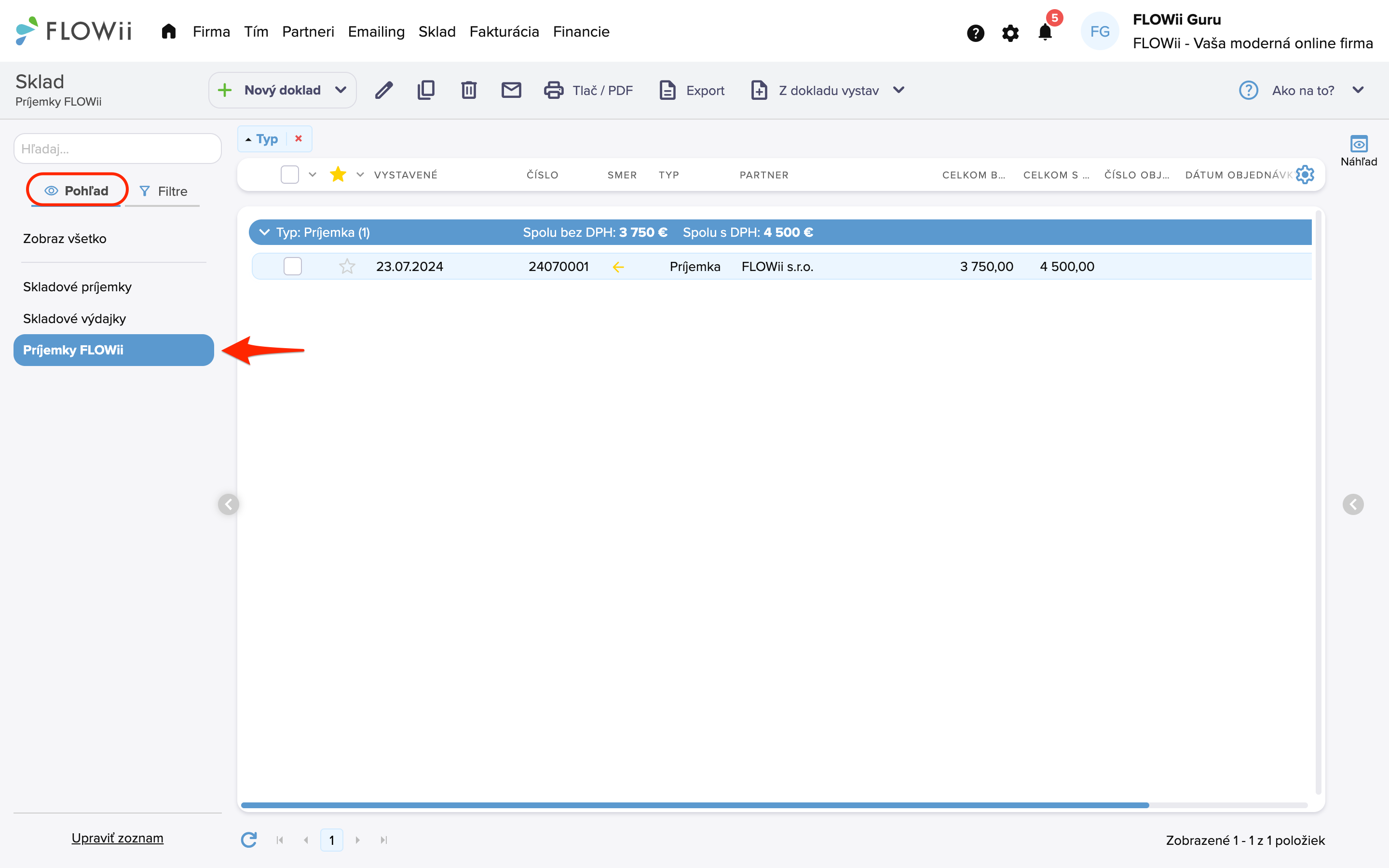Open the Partneri menu
The height and width of the screenshot is (868, 1389).
[308, 31]
